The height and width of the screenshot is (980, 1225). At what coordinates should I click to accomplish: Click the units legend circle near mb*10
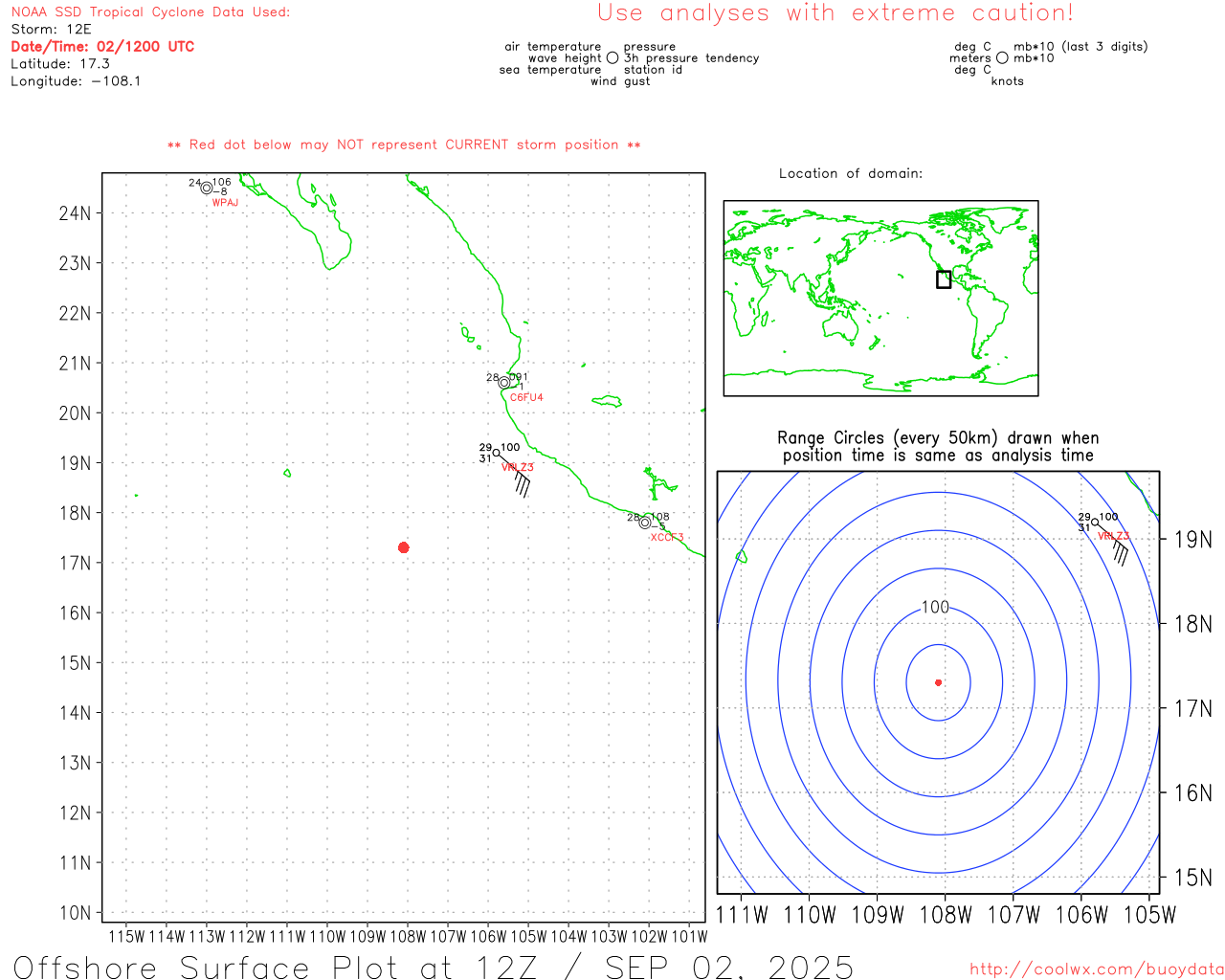coord(1002,58)
